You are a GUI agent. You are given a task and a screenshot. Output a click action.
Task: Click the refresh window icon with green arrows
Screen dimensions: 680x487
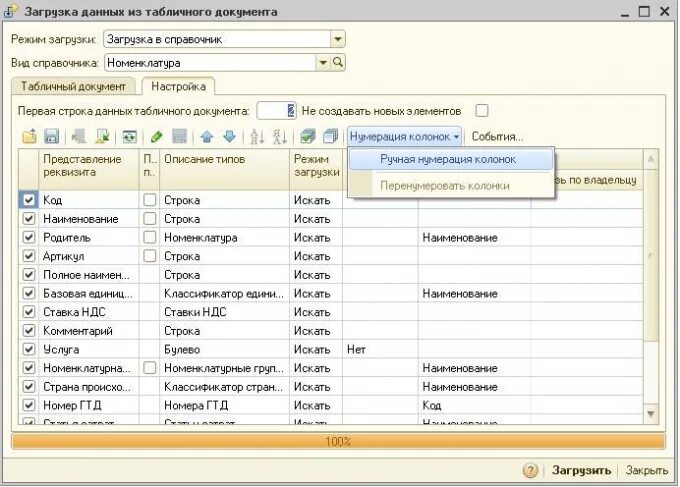pyautogui.click(x=130, y=137)
